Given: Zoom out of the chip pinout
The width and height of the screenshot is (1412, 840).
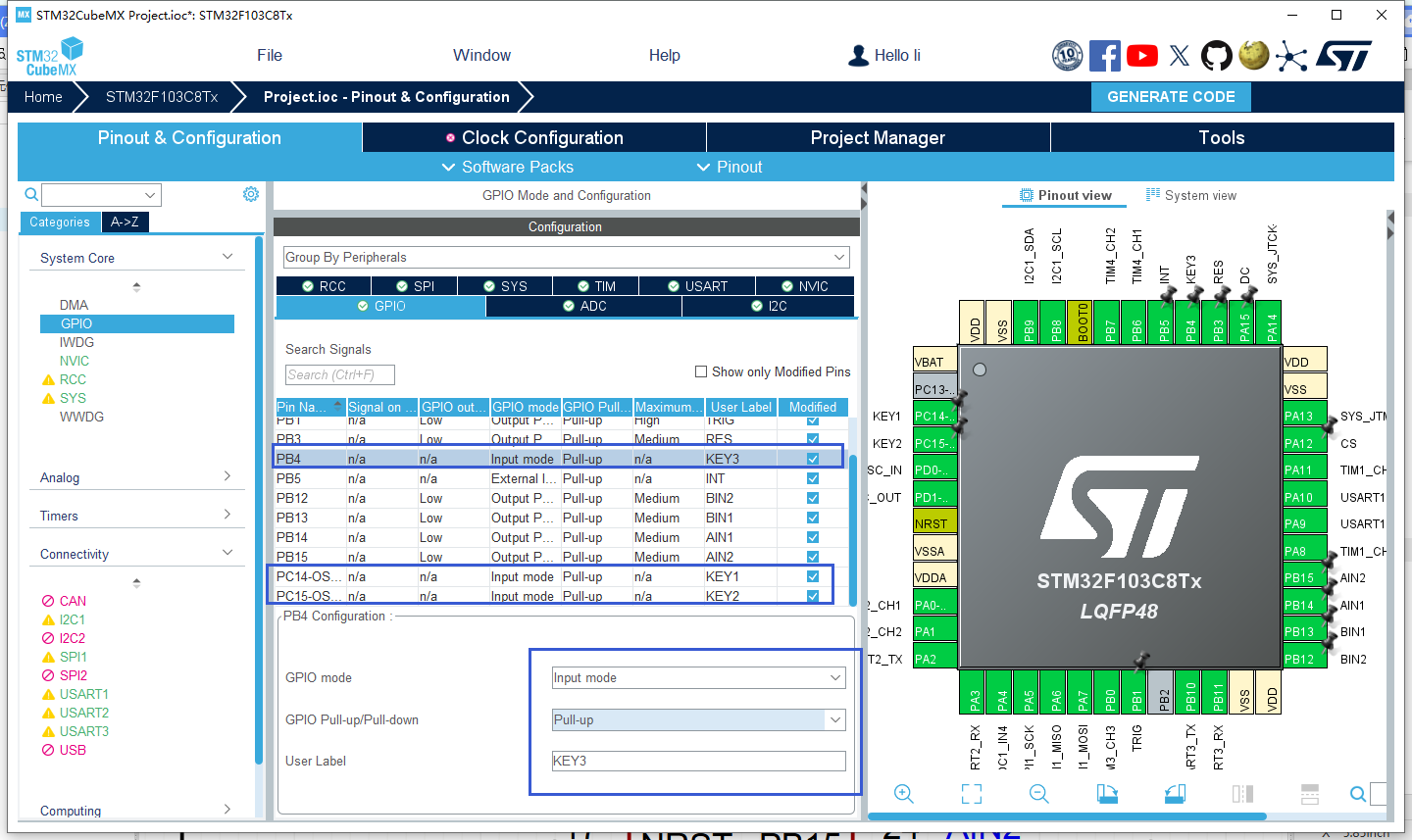Looking at the screenshot, I should 1039,794.
